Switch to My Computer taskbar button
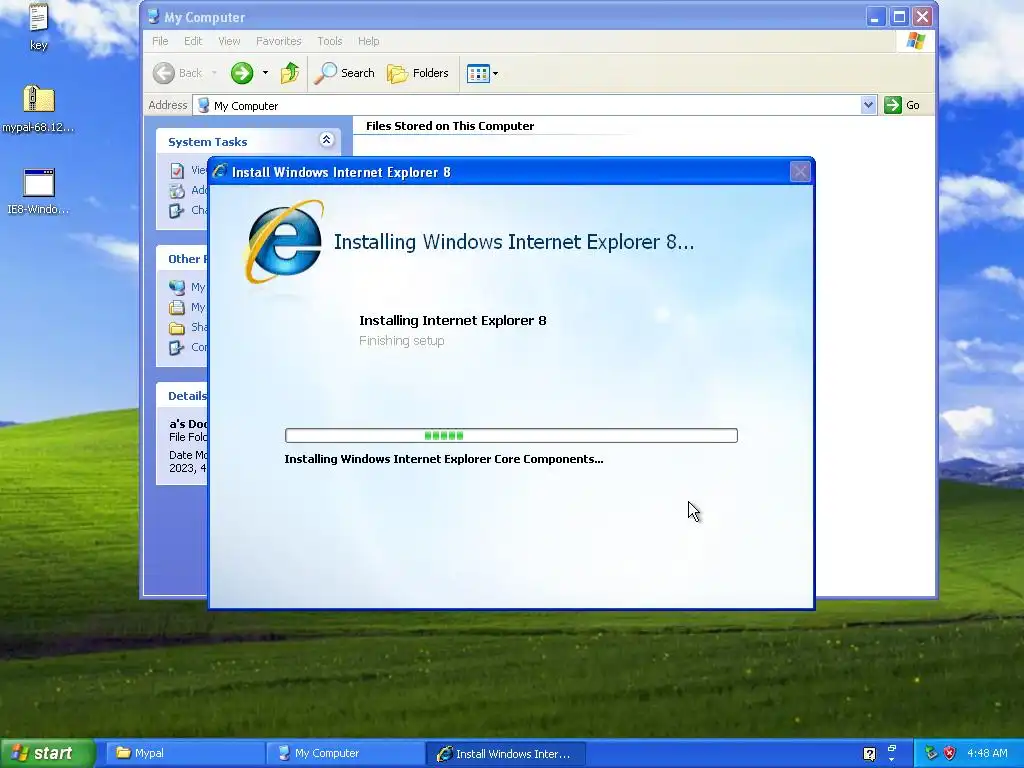 345,754
